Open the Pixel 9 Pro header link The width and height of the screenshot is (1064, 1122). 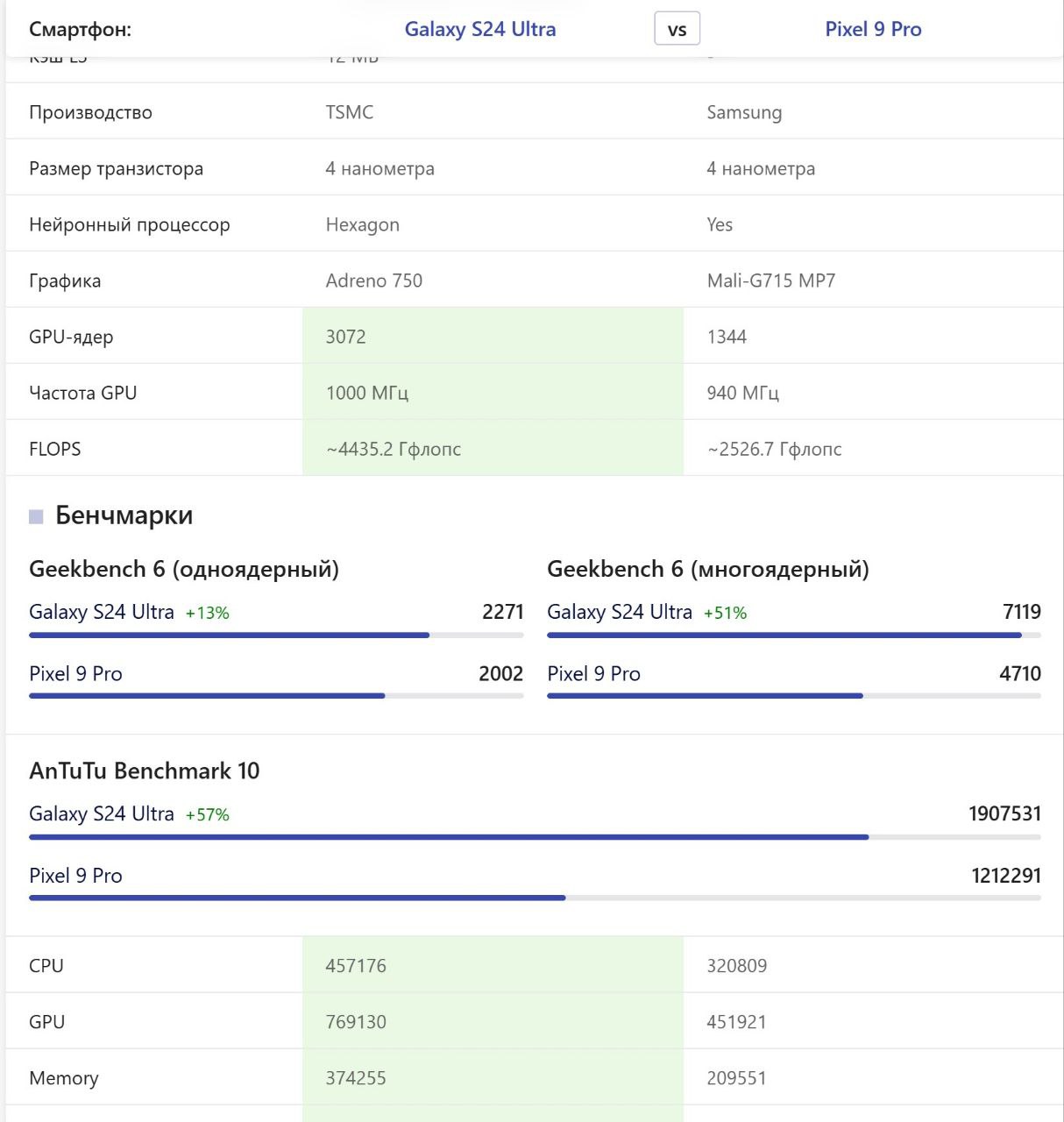point(873,29)
